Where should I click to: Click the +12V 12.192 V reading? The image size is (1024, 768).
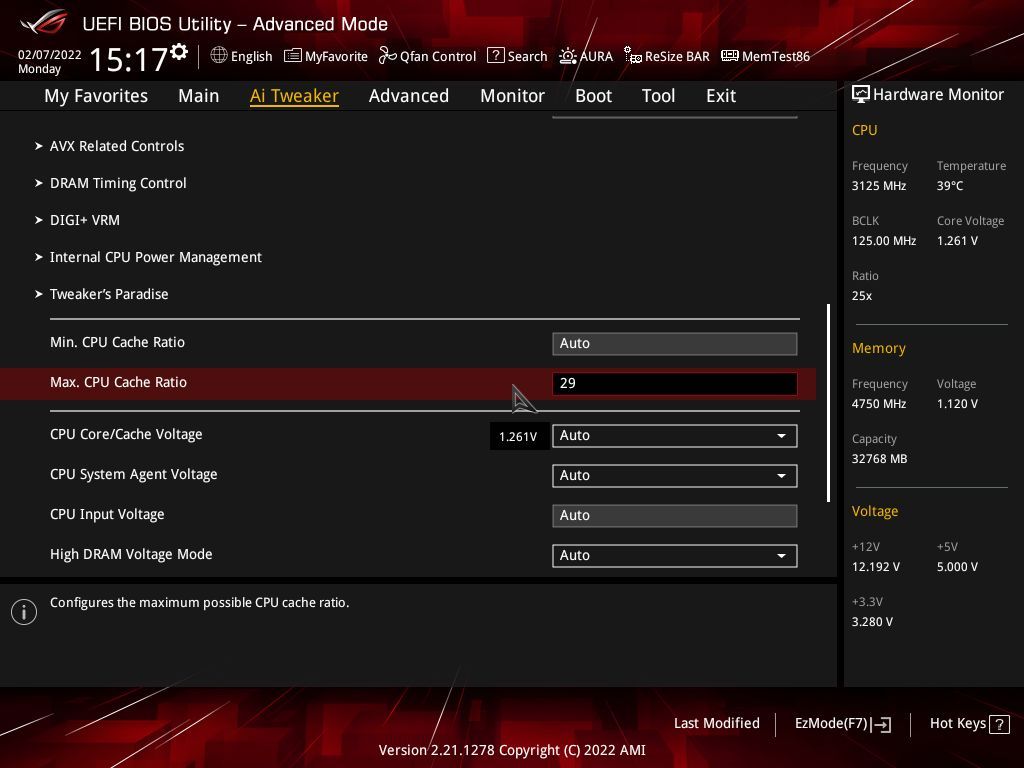pos(875,566)
